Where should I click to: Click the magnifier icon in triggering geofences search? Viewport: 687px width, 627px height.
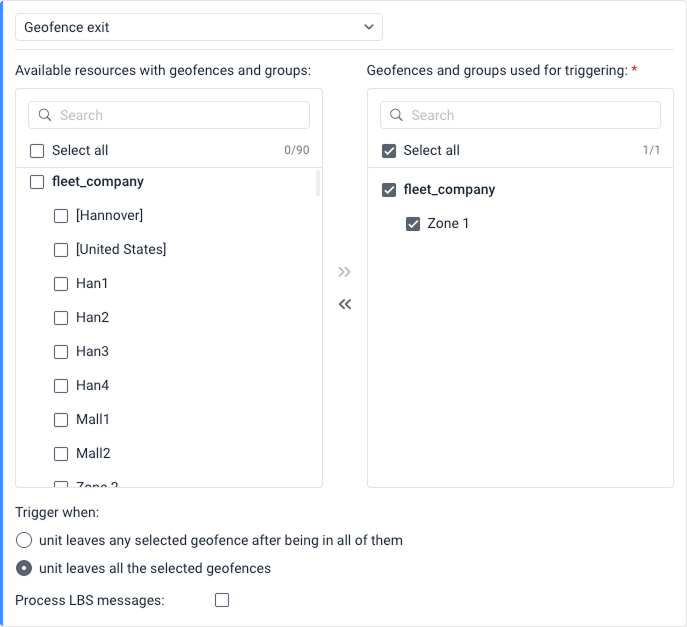click(x=397, y=115)
